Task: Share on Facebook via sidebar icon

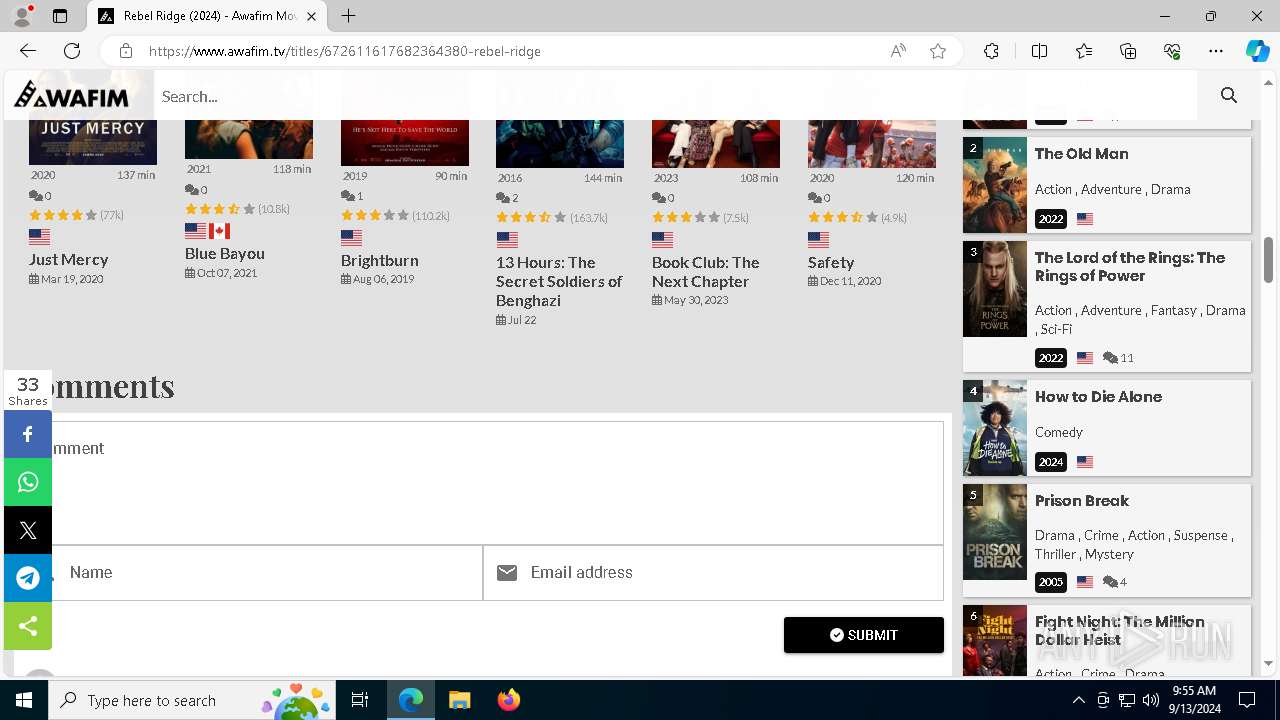Action: [x=28, y=434]
